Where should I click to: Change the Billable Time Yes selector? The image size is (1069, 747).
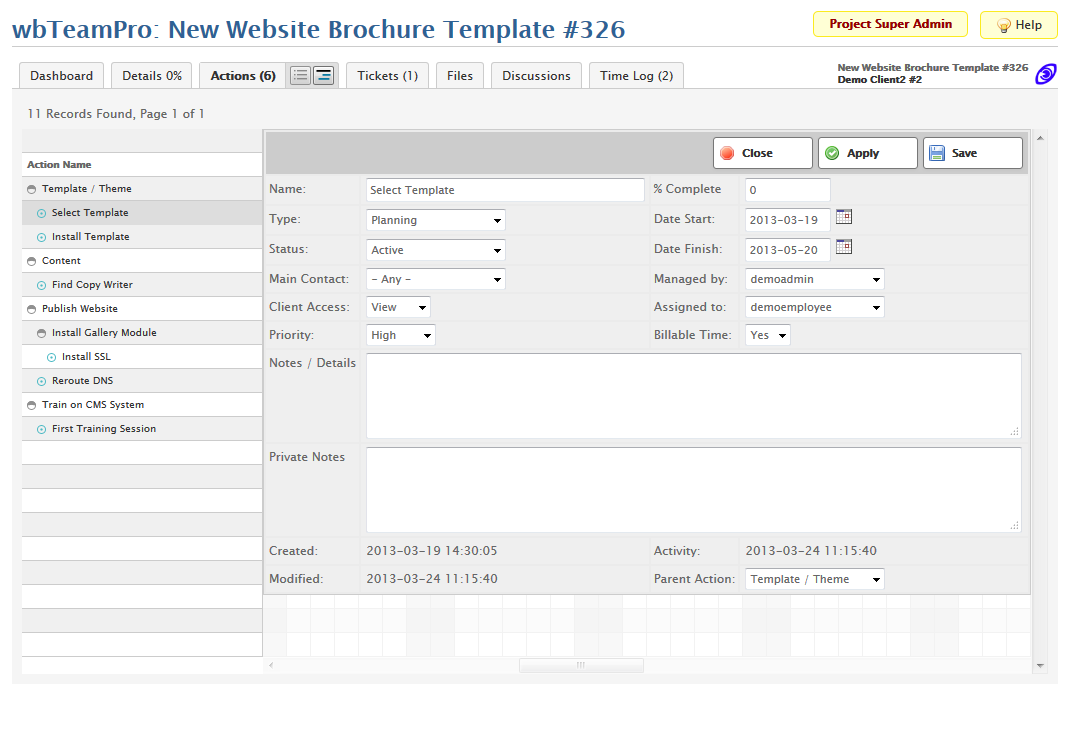tap(767, 336)
